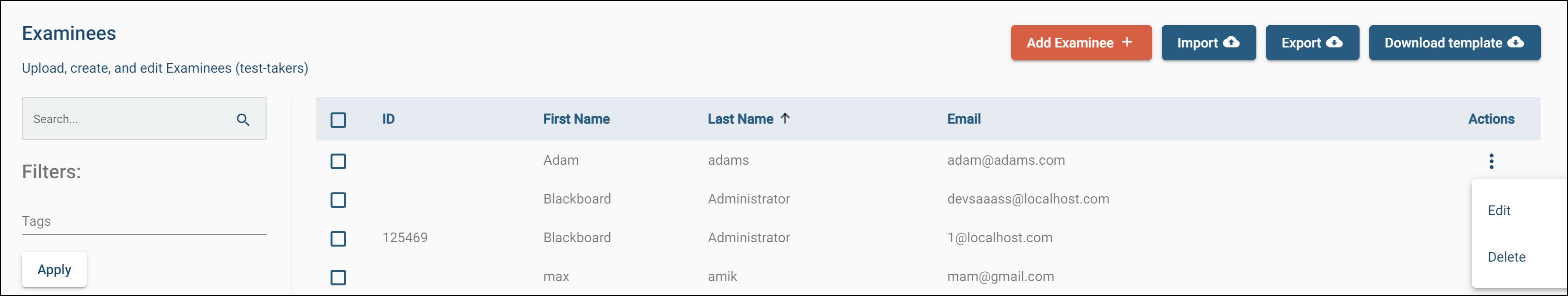Image resolution: width=1568 pixels, height=296 pixels.
Task: Click the Import cloud upload icon
Action: coord(1232,43)
